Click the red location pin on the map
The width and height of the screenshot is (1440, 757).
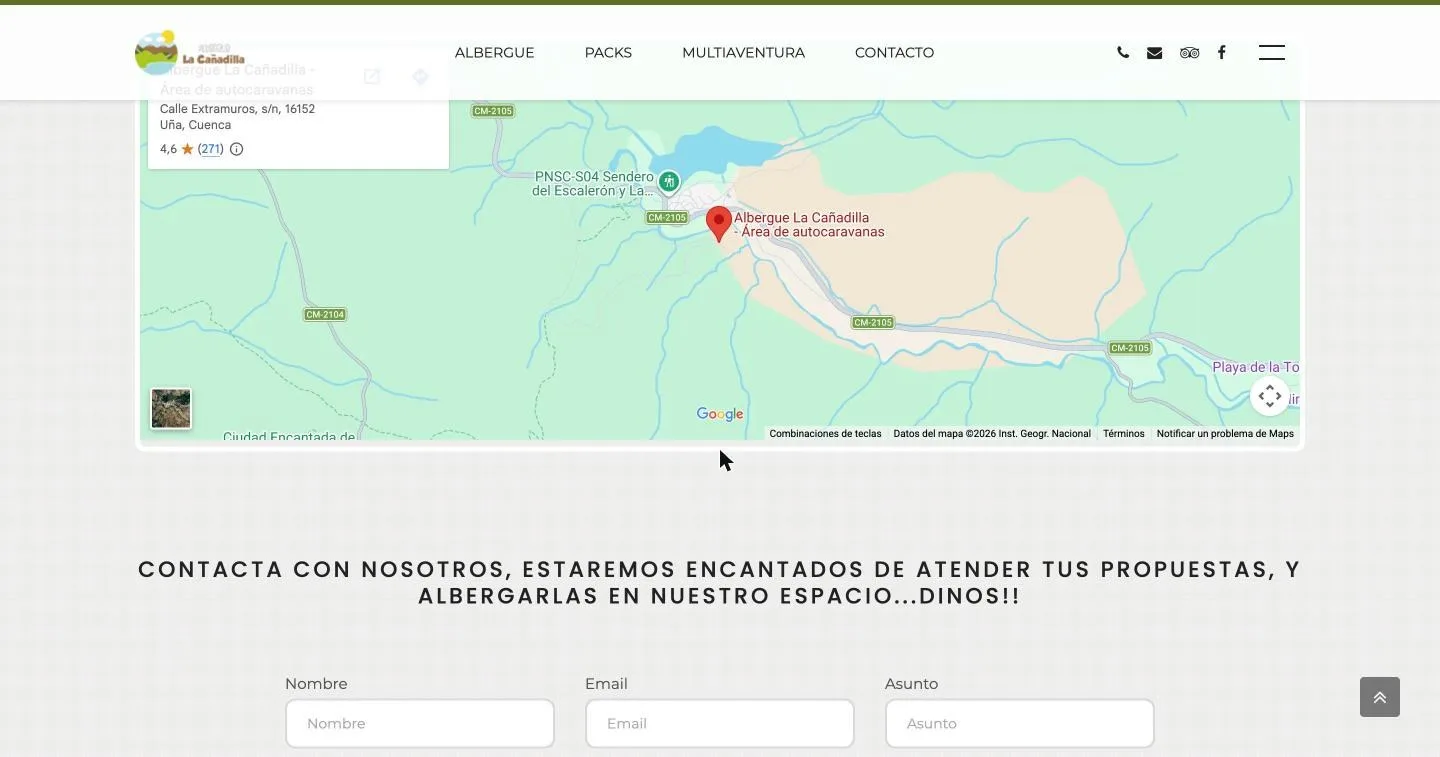(x=718, y=224)
